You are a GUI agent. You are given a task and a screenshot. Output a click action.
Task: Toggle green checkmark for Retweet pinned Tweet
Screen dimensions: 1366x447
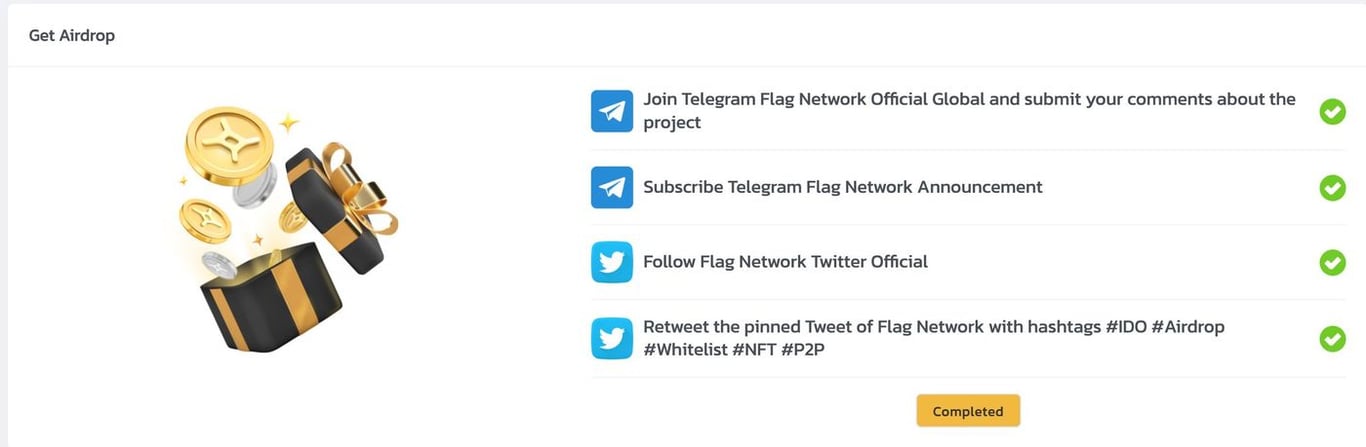[x=1332, y=338]
